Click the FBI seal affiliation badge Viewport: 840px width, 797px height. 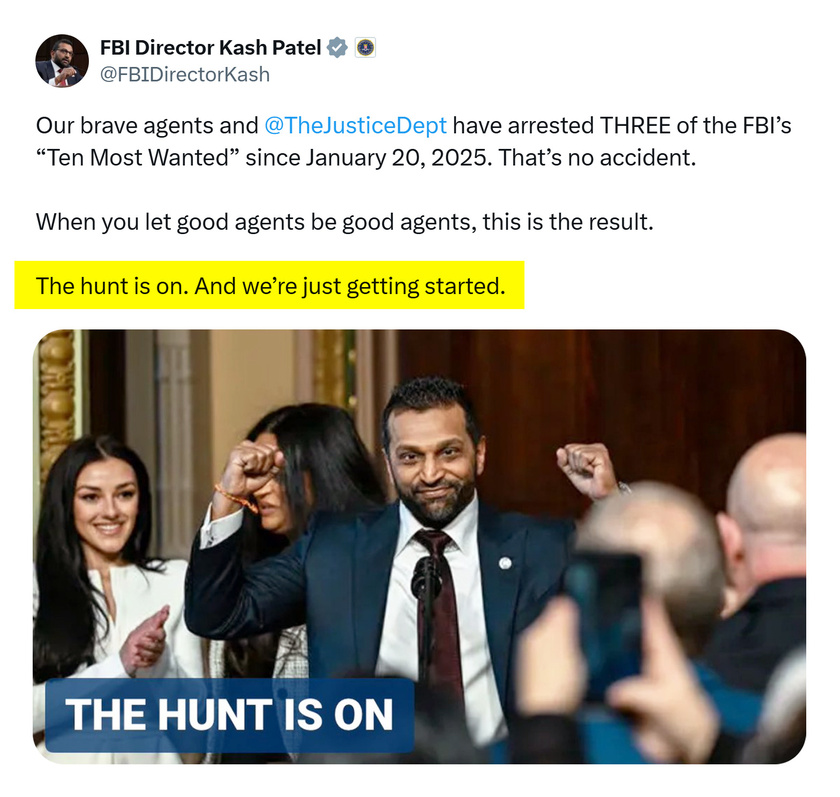coord(365,48)
